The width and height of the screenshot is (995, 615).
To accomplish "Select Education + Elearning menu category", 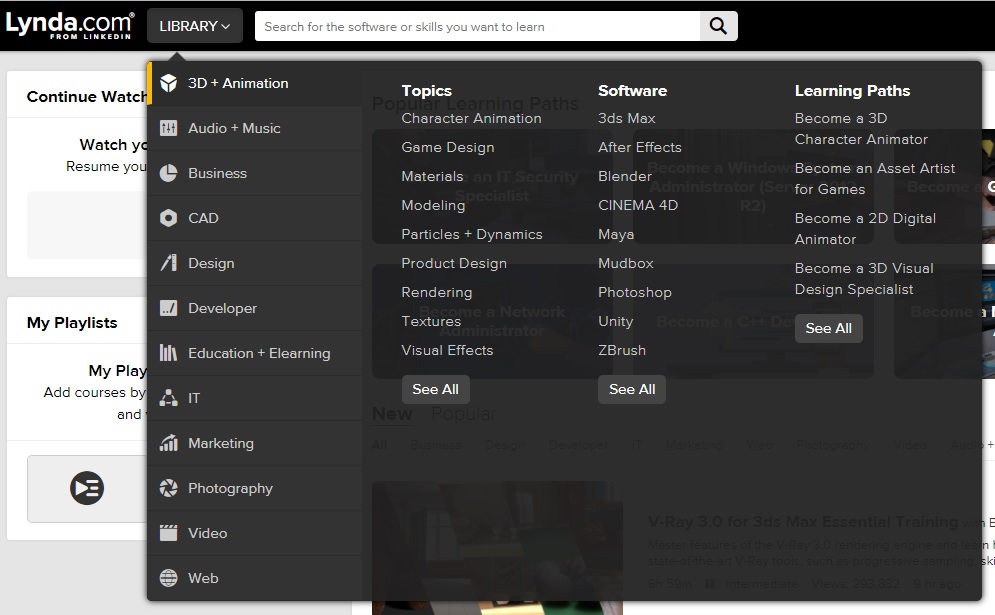I will [259, 353].
